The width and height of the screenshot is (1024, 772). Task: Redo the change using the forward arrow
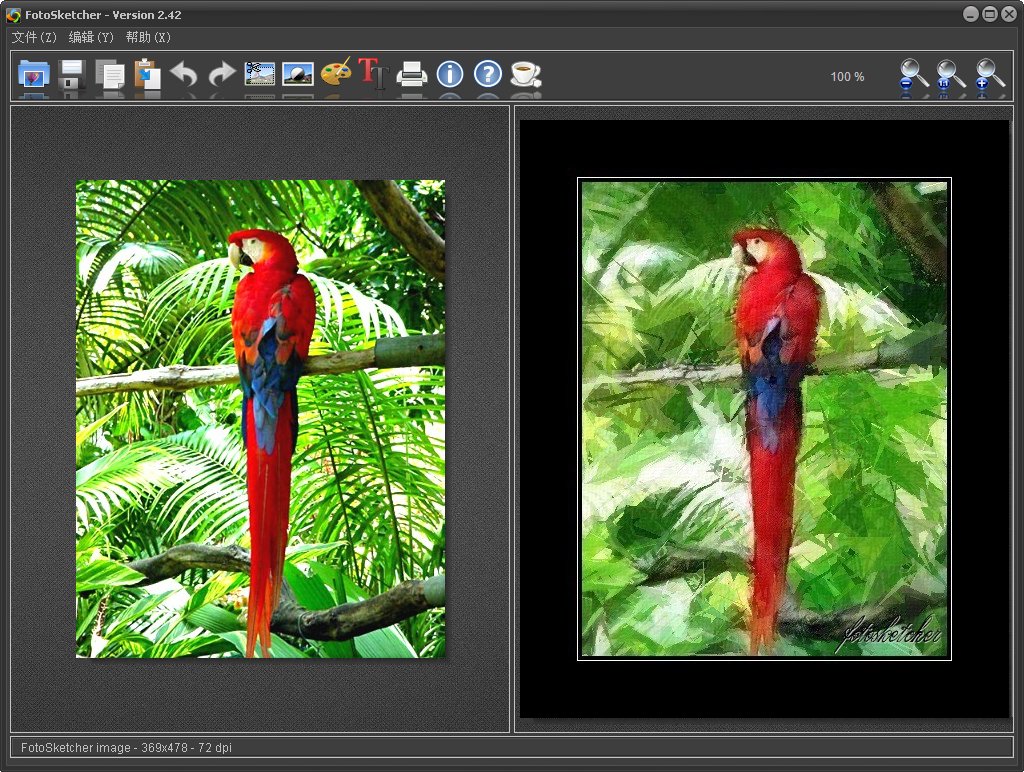pyautogui.click(x=222, y=74)
